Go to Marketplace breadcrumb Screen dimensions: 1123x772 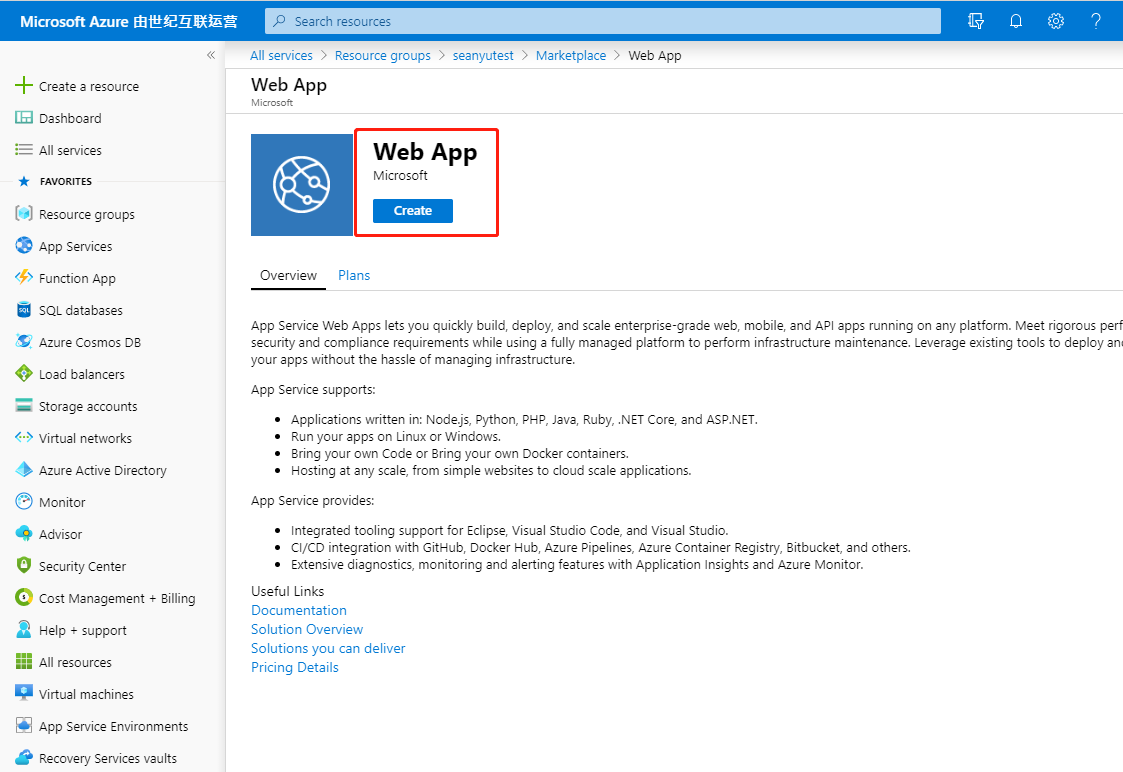click(x=571, y=55)
